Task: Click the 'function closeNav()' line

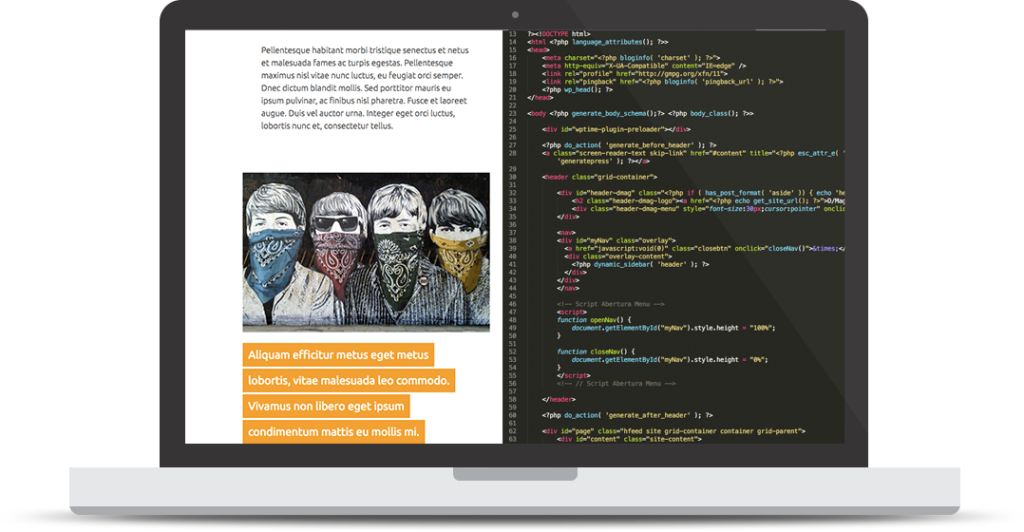Action: pyautogui.click(x=596, y=352)
